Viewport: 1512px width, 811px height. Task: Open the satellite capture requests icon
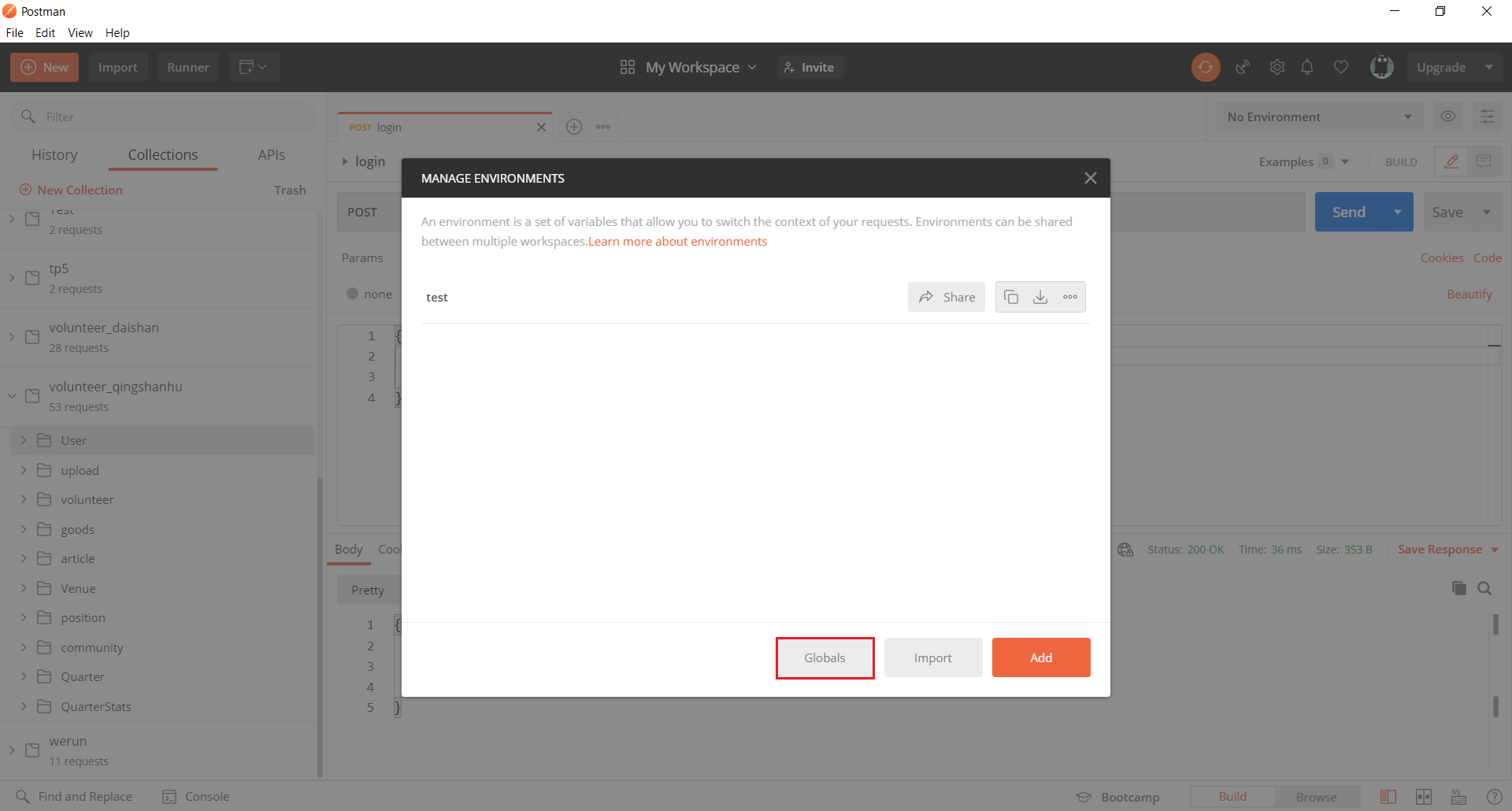point(1243,68)
